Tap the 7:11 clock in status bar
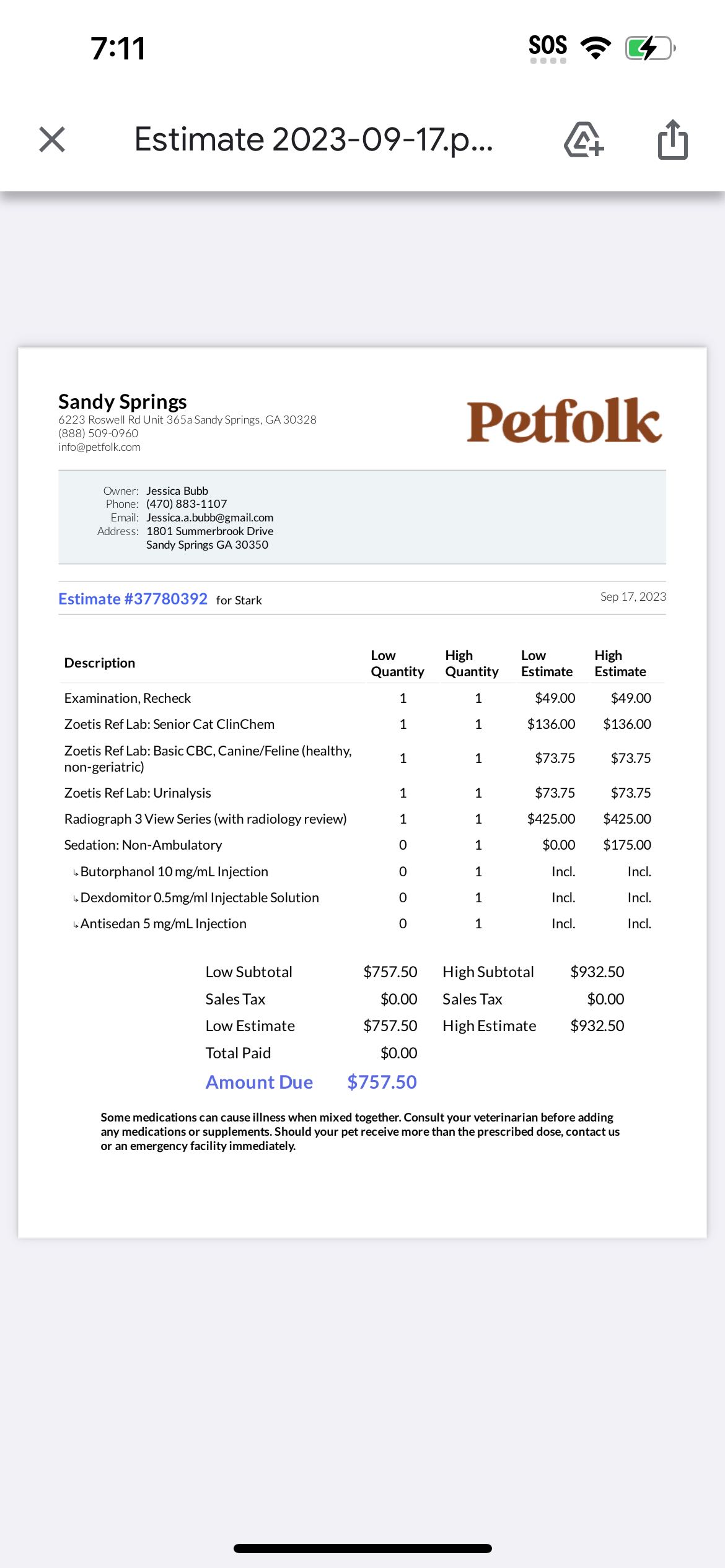 click(x=118, y=48)
